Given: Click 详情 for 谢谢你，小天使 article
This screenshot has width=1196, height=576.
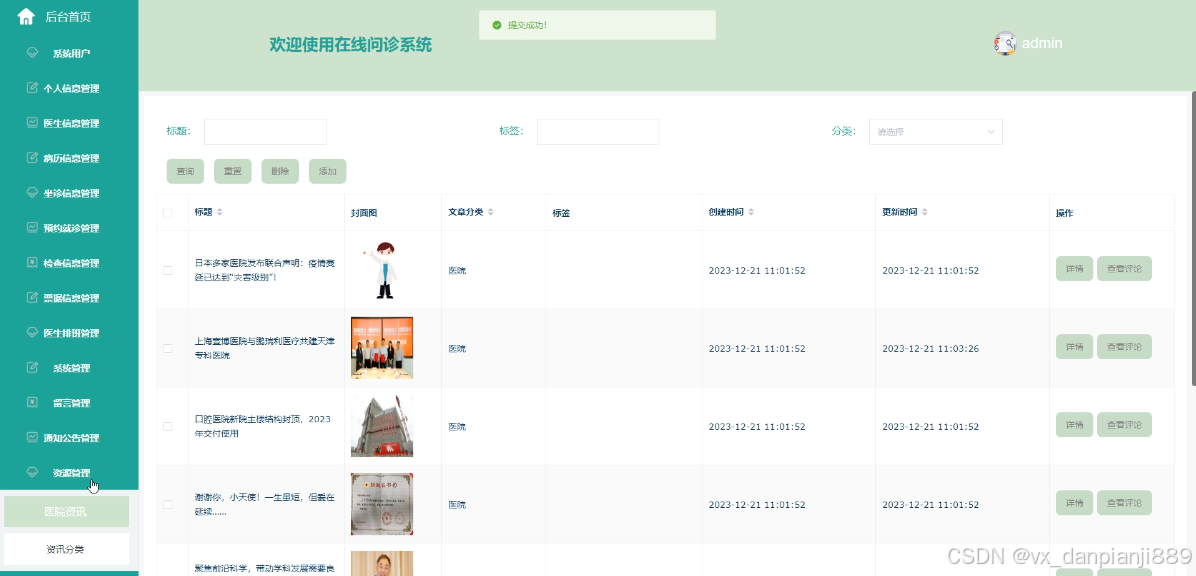Looking at the screenshot, I should [1074, 503].
